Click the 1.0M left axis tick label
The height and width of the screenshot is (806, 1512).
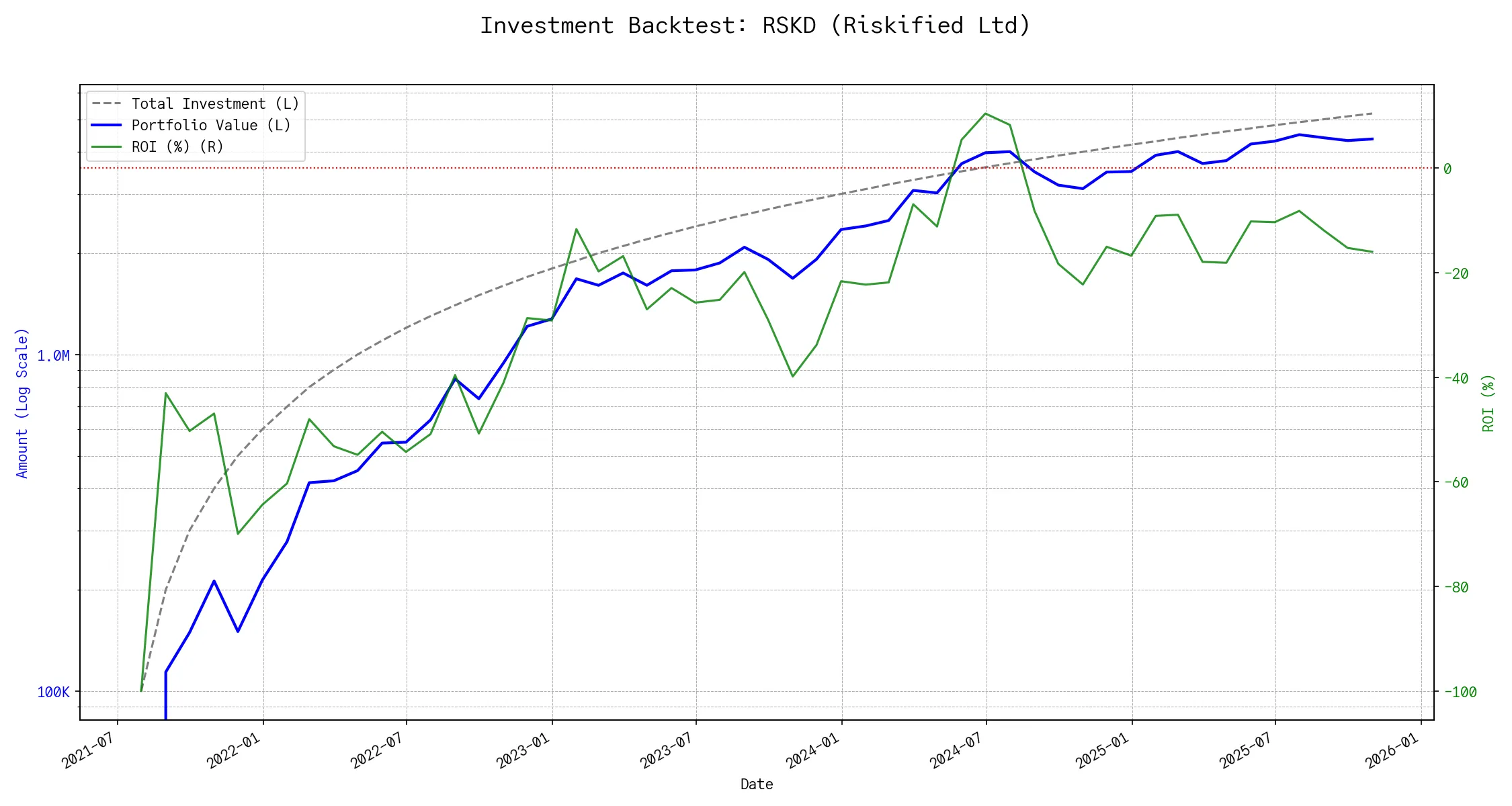(53, 356)
